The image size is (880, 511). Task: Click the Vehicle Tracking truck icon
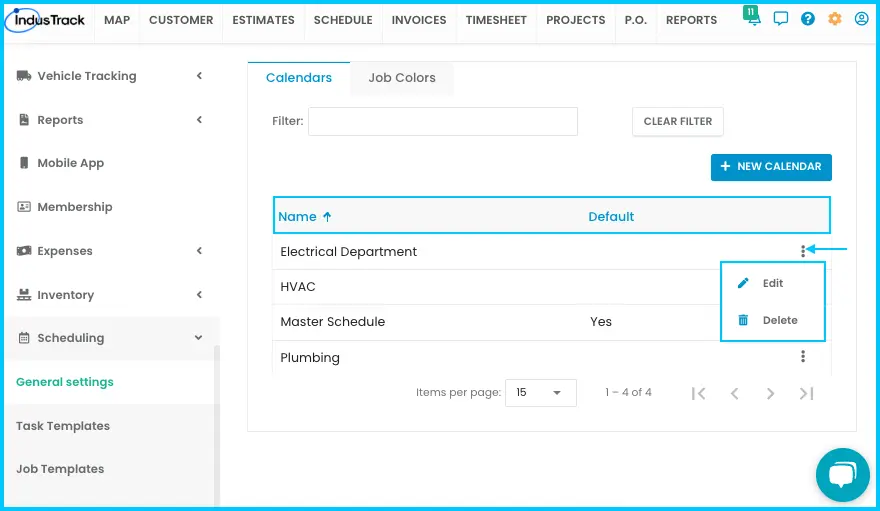24,76
